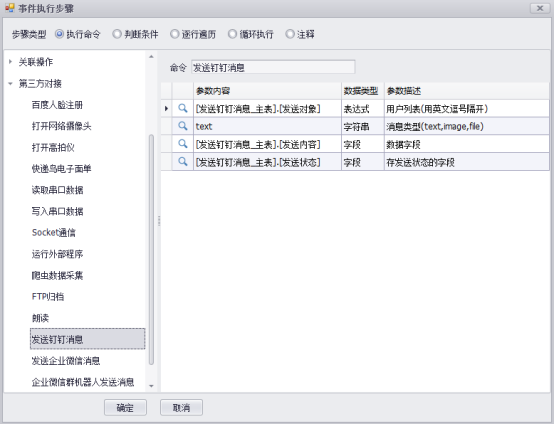This screenshot has height=425, width=554.
Task: Click magnifier icon for 发送对象 parameter row
Action: point(183,108)
